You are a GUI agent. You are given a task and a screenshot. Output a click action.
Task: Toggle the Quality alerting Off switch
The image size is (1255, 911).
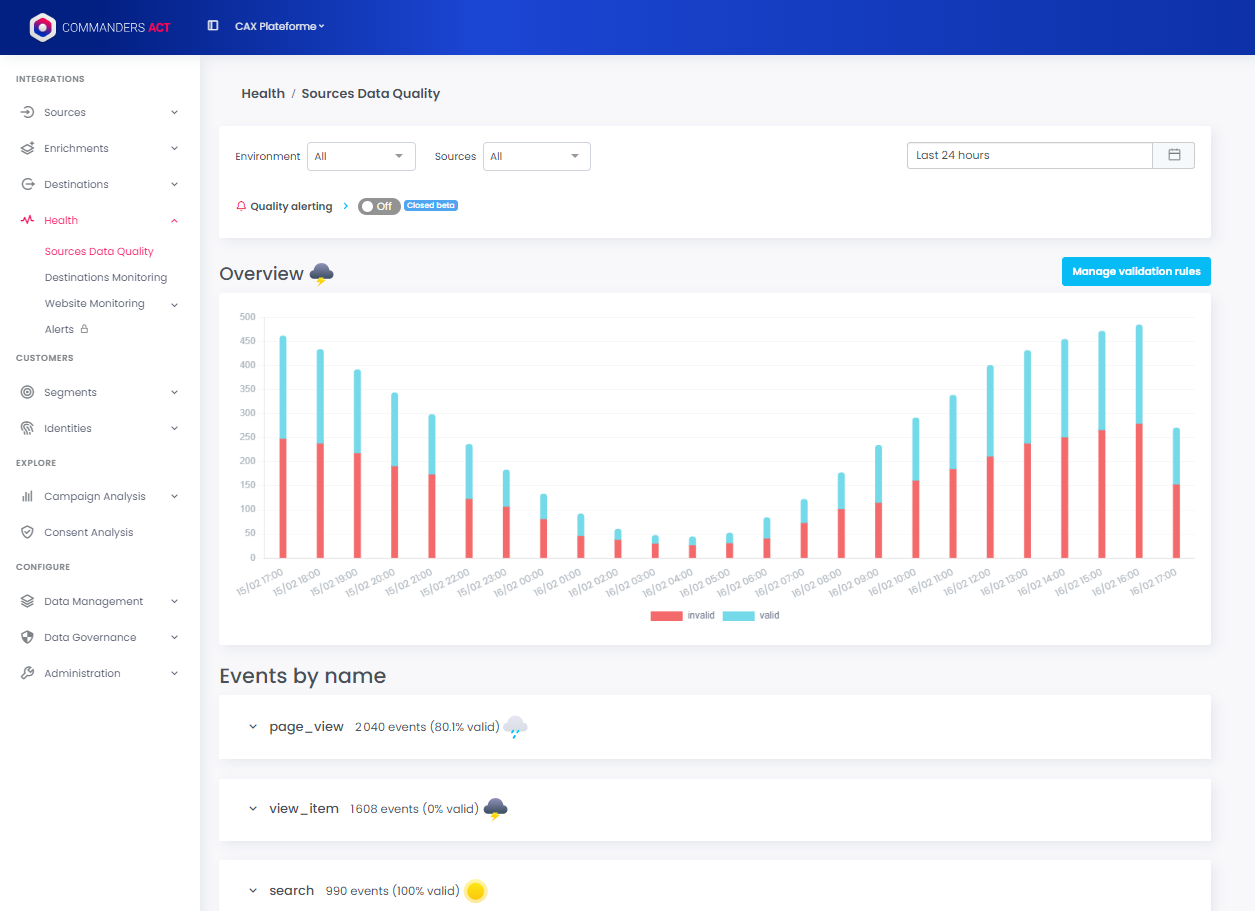[x=379, y=206]
